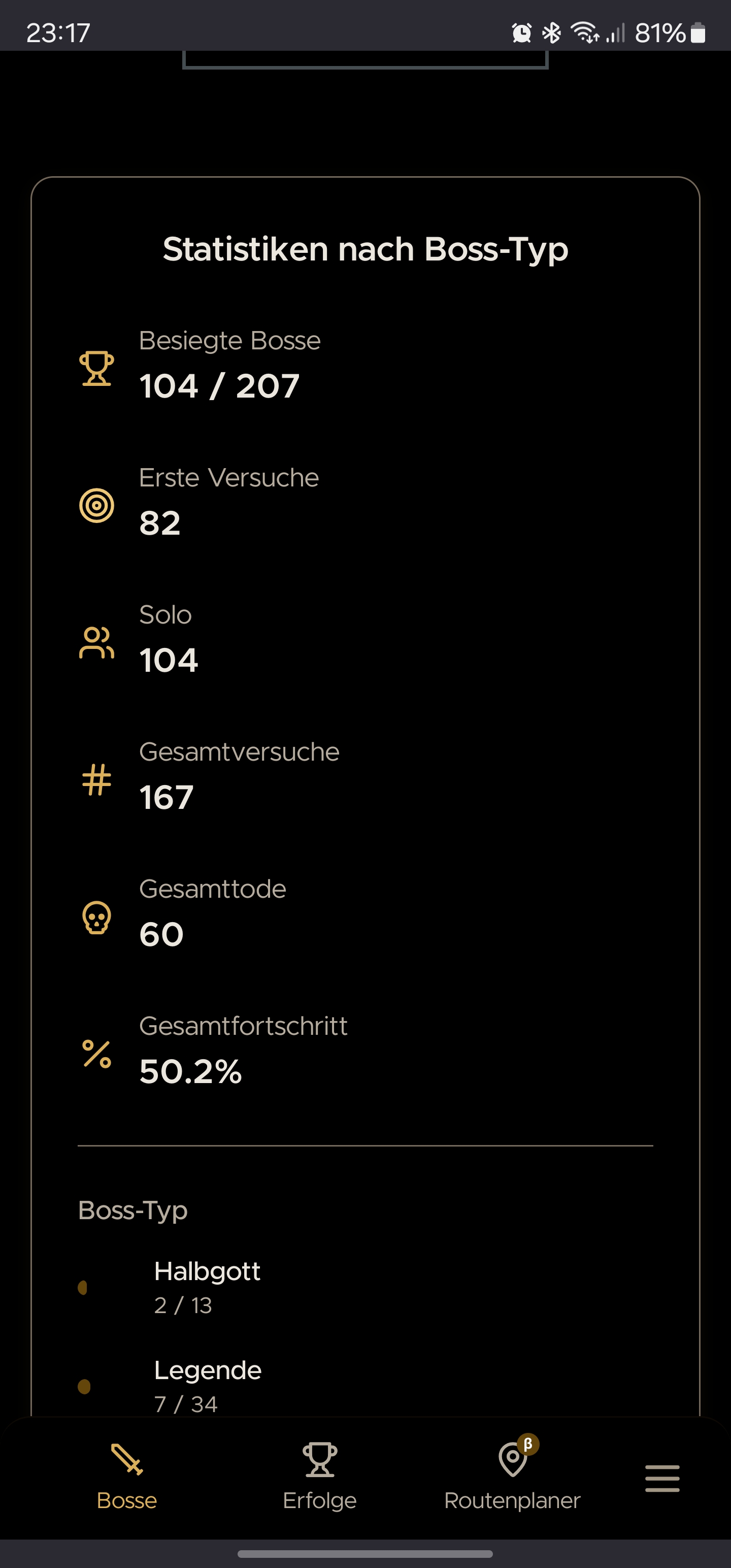731x1568 pixels.
Task: Select the Legende boss type entry
Action: (365, 1386)
